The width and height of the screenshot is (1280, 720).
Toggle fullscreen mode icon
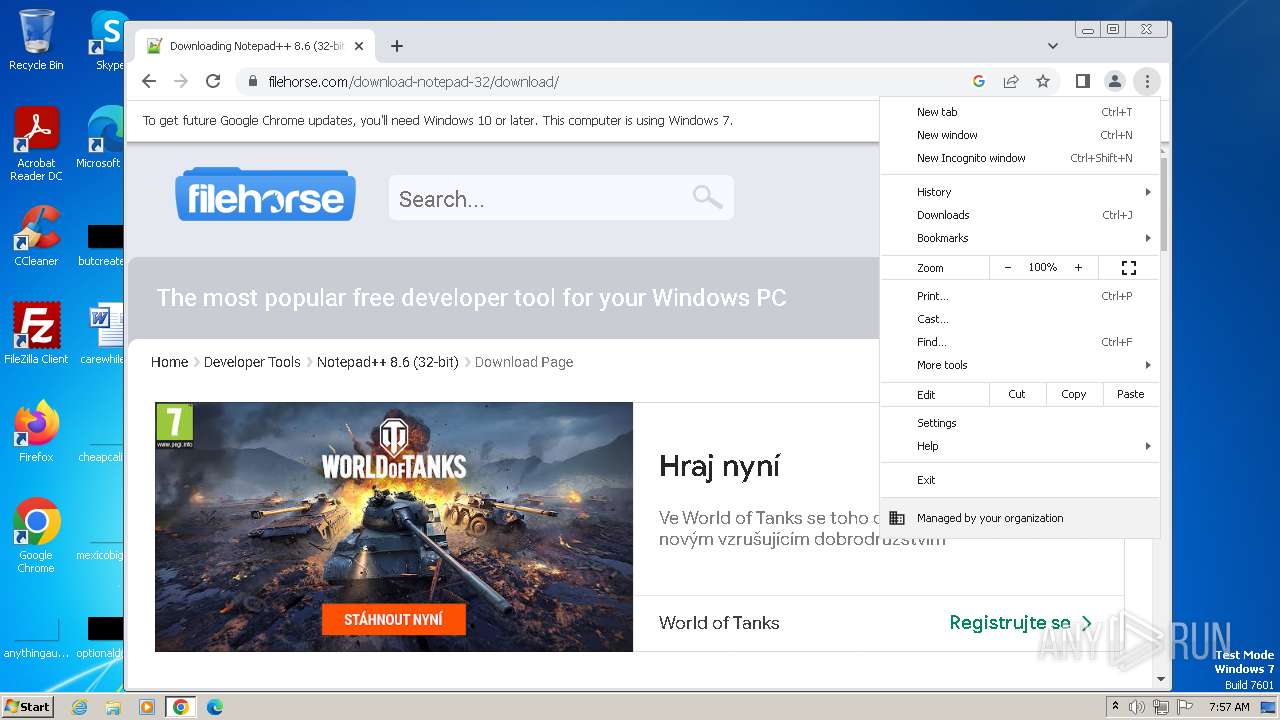(x=1129, y=268)
